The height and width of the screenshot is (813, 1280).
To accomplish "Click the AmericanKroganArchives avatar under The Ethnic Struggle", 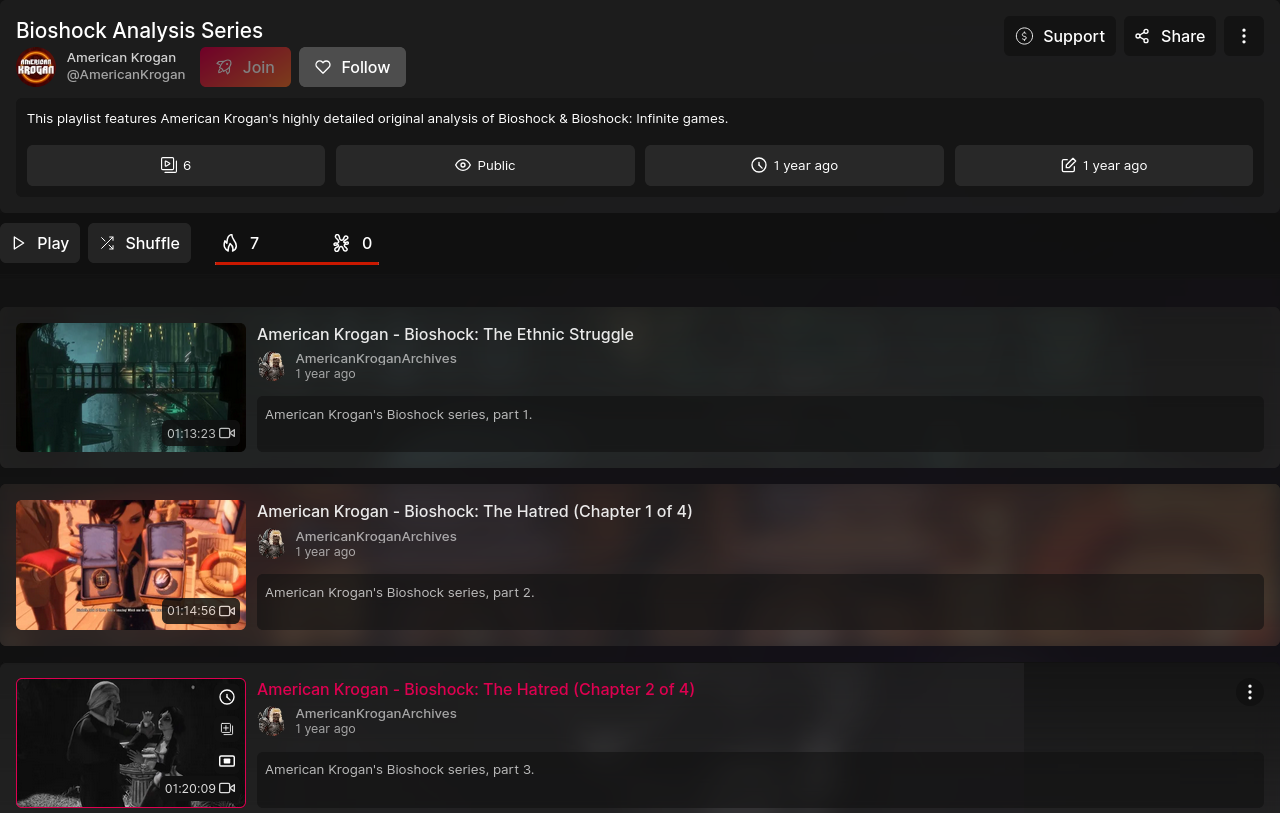I will [x=272, y=366].
